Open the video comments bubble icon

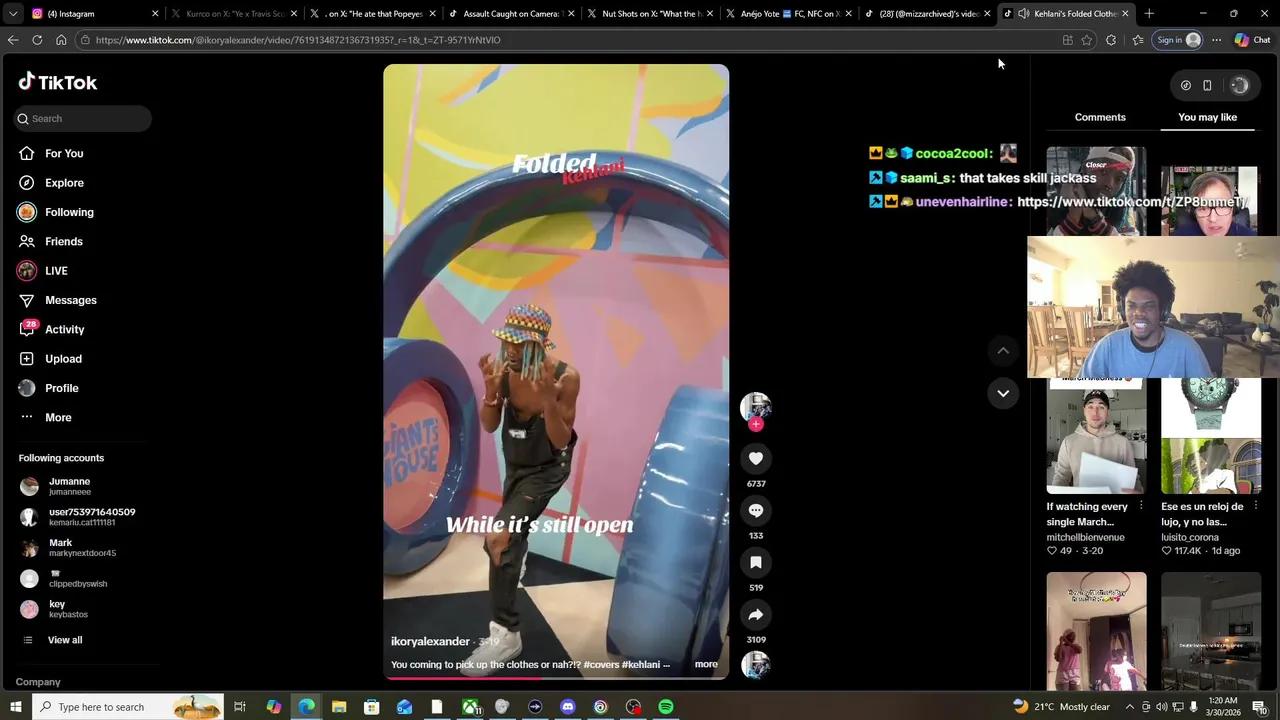[756, 510]
